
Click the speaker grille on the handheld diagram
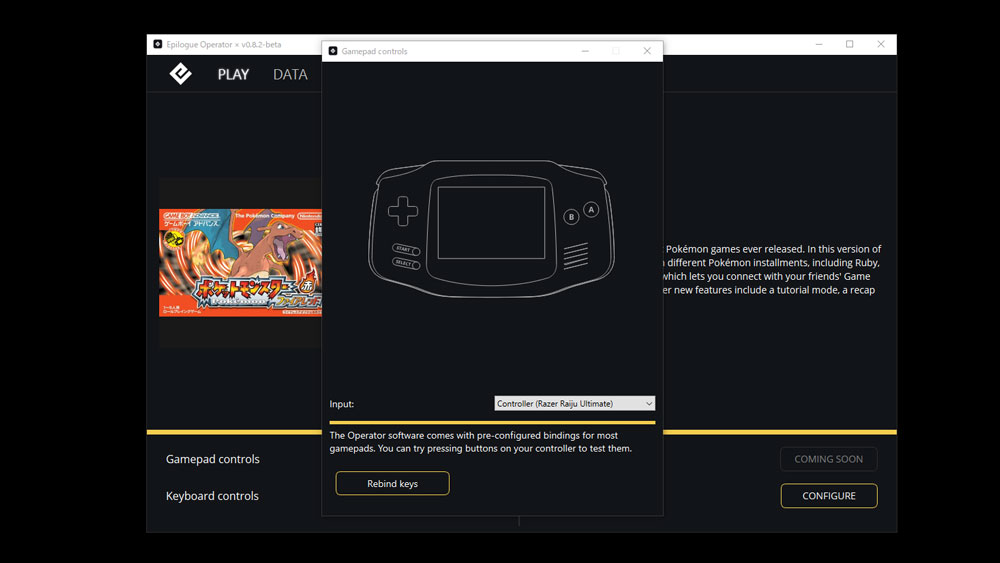tap(575, 257)
